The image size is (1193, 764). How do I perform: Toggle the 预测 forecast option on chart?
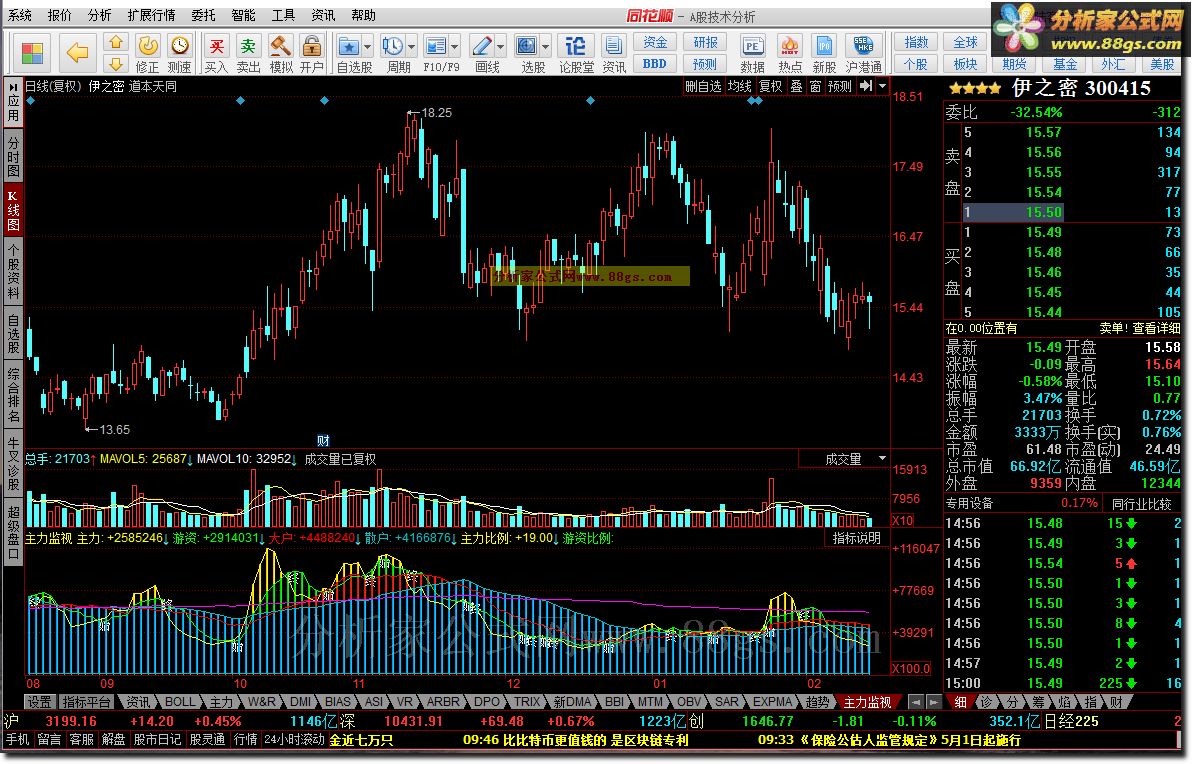click(840, 86)
